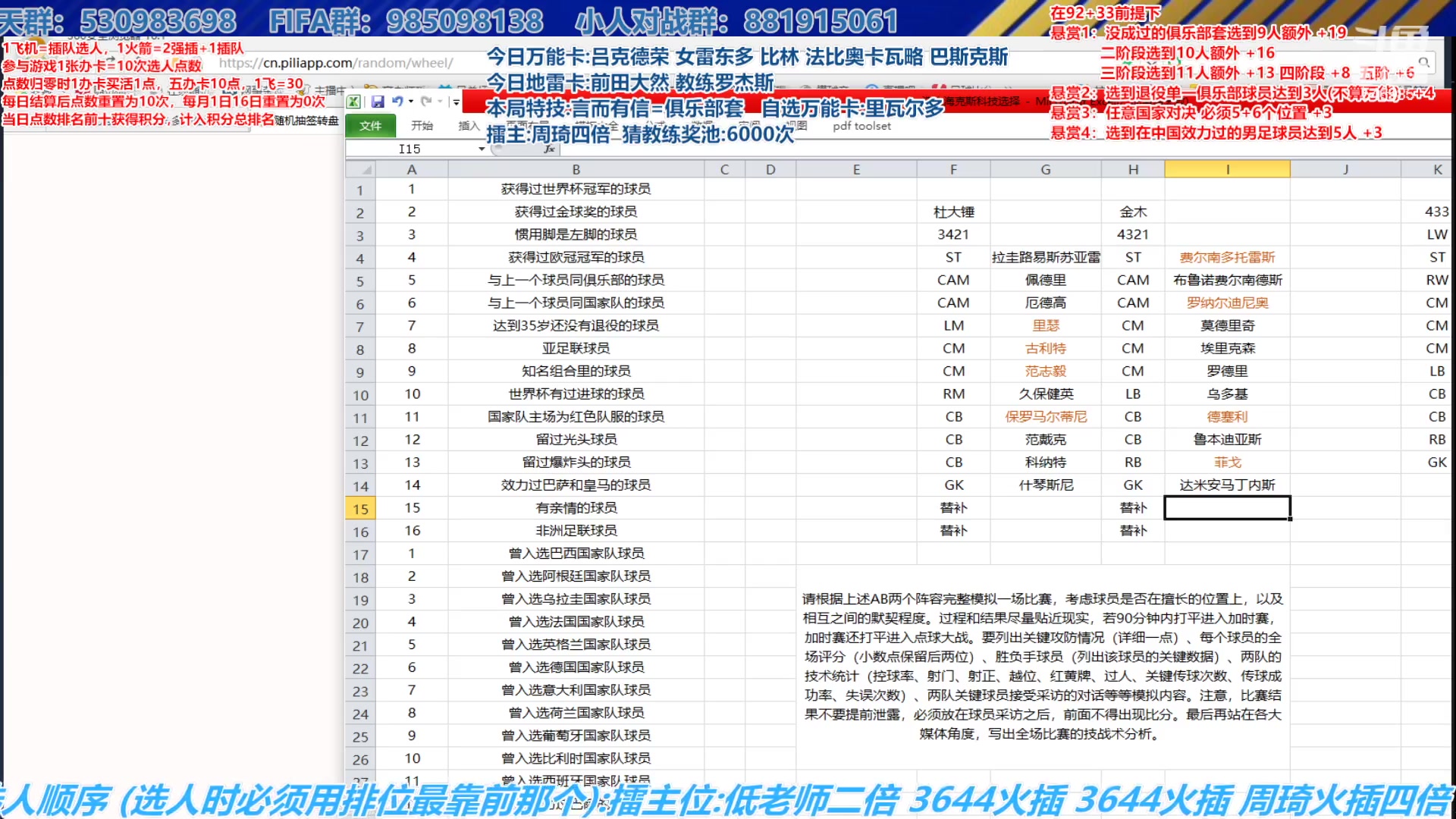This screenshot has height=819, width=1456.
Task: Click cell '金木' in column H
Action: click(1133, 212)
